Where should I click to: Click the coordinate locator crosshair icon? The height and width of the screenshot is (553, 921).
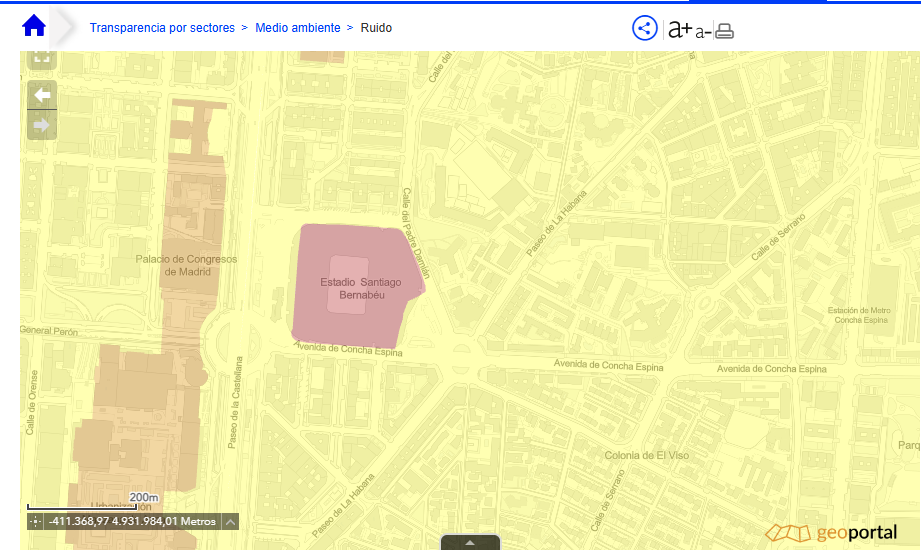coord(35,521)
